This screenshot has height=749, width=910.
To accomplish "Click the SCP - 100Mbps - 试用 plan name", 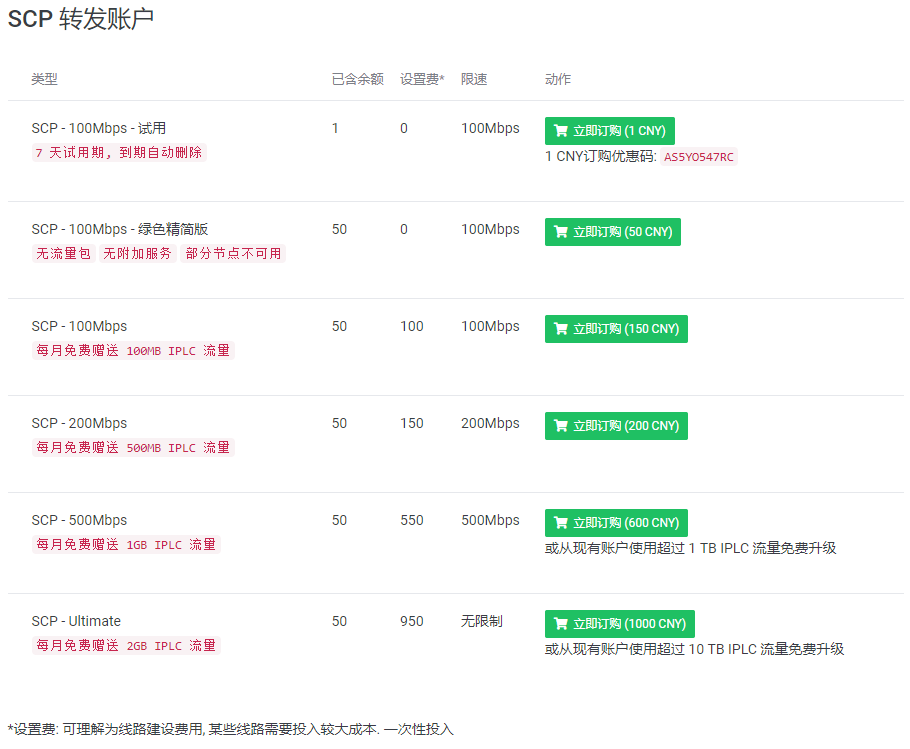I will tap(99, 128).
